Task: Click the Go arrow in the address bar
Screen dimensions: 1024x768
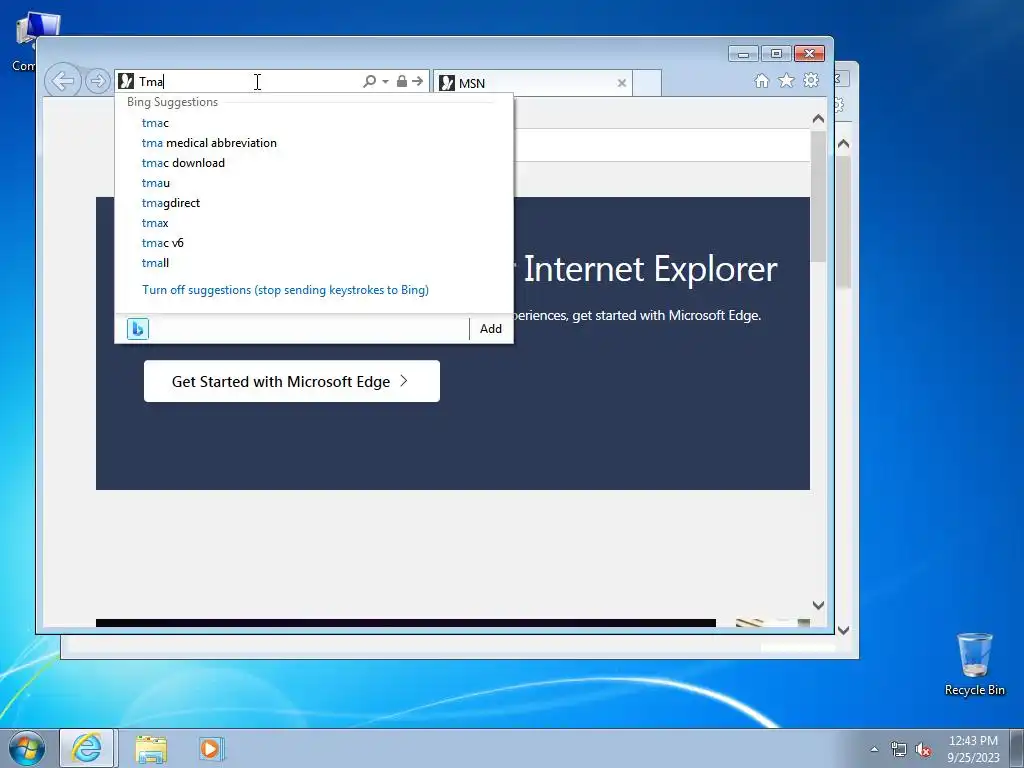Action: pyautogui.click(x=418, y=81)
